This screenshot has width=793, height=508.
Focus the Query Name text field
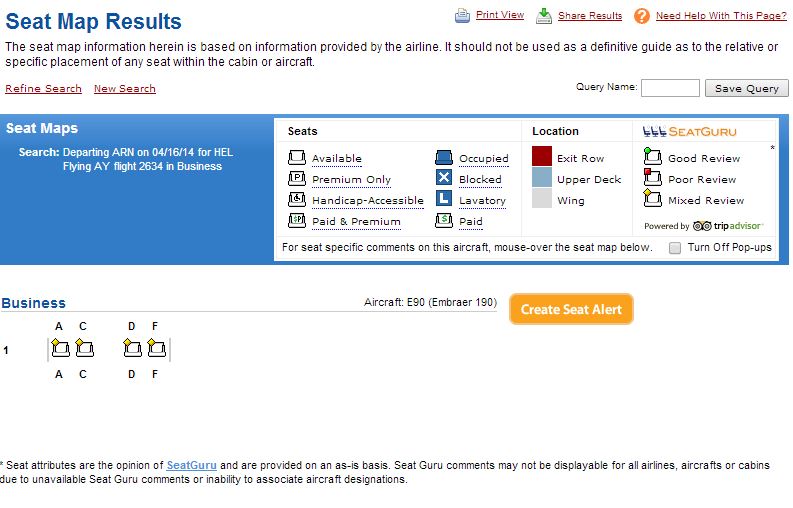point(670,88)
